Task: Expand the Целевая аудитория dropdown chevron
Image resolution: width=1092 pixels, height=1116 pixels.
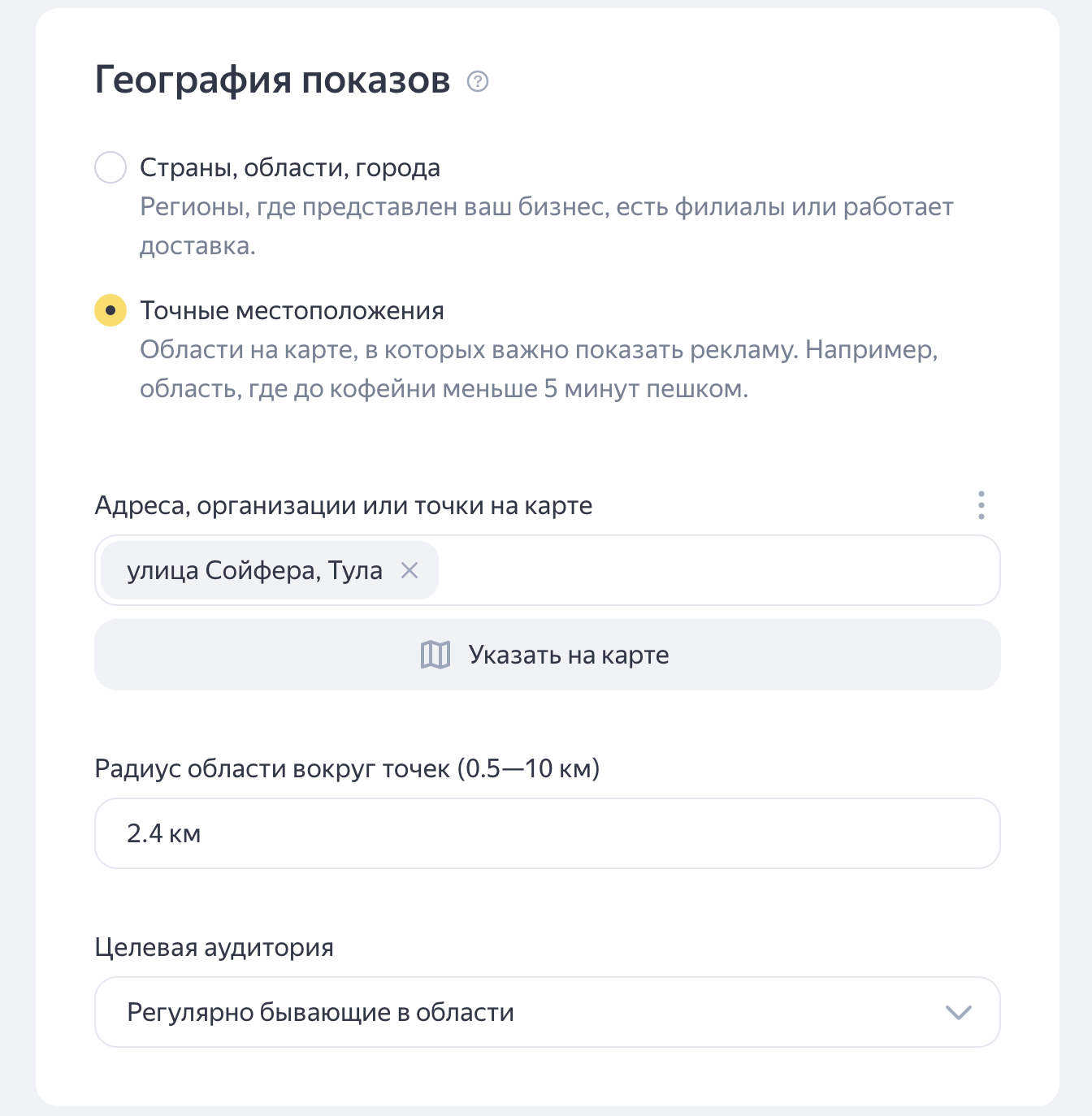Action: (x=959, y=1012)
